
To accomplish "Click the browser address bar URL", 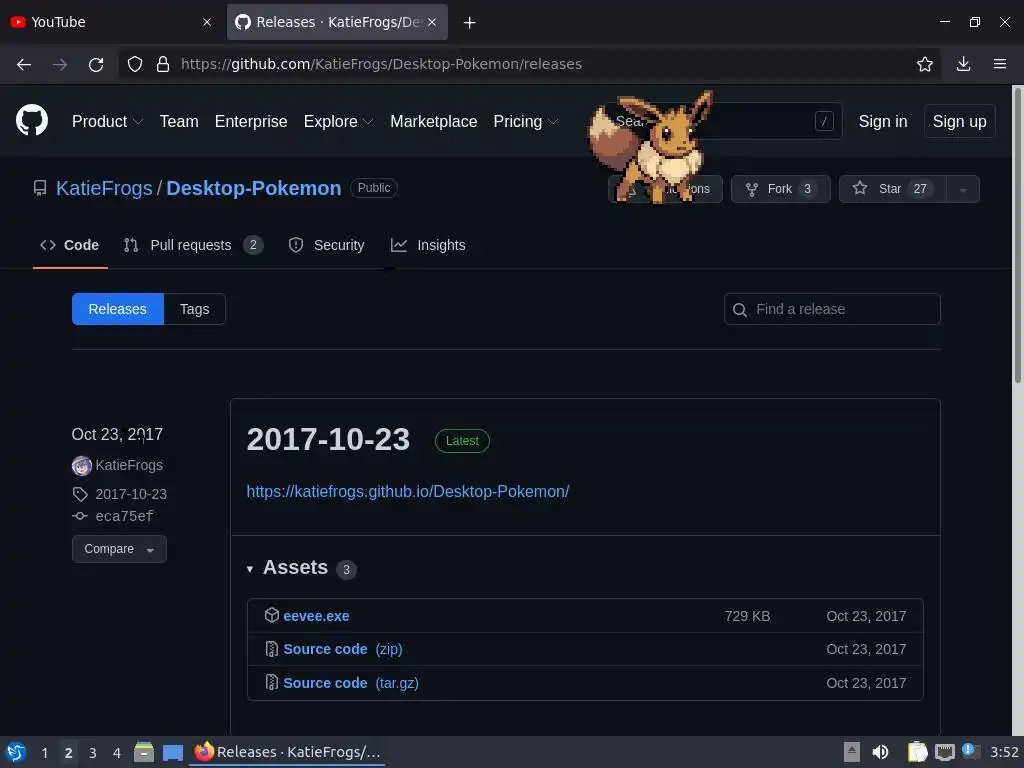I will click(381, 64).
